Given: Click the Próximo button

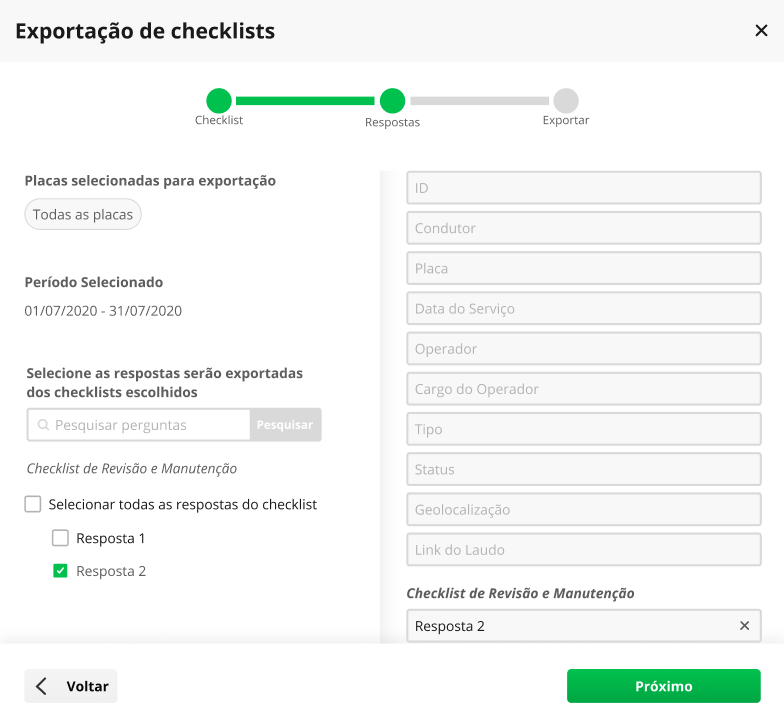Looking at the screenshot, I should click(664, 686).
